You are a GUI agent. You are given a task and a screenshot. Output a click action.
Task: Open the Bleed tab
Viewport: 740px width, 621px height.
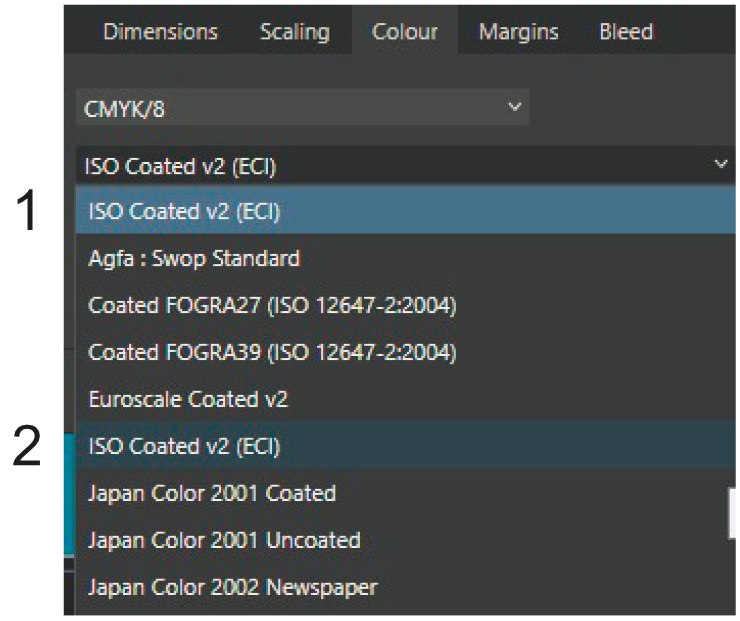pyautogui.click(x=626, y=32)
